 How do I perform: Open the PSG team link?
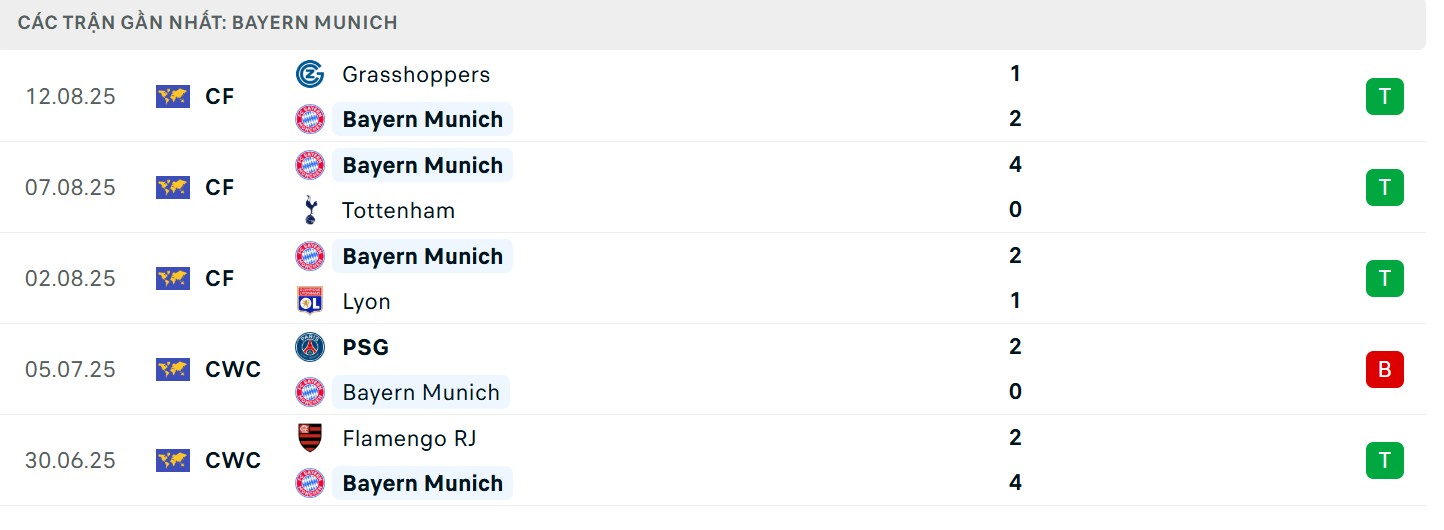(x=365, y=347)
